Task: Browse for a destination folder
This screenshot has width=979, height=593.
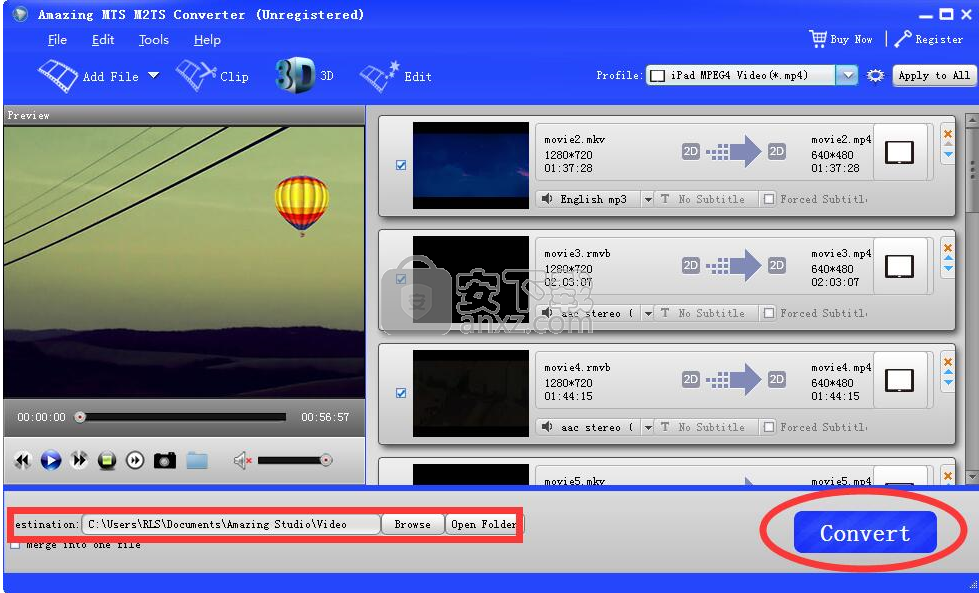Action: coord(412,523)
